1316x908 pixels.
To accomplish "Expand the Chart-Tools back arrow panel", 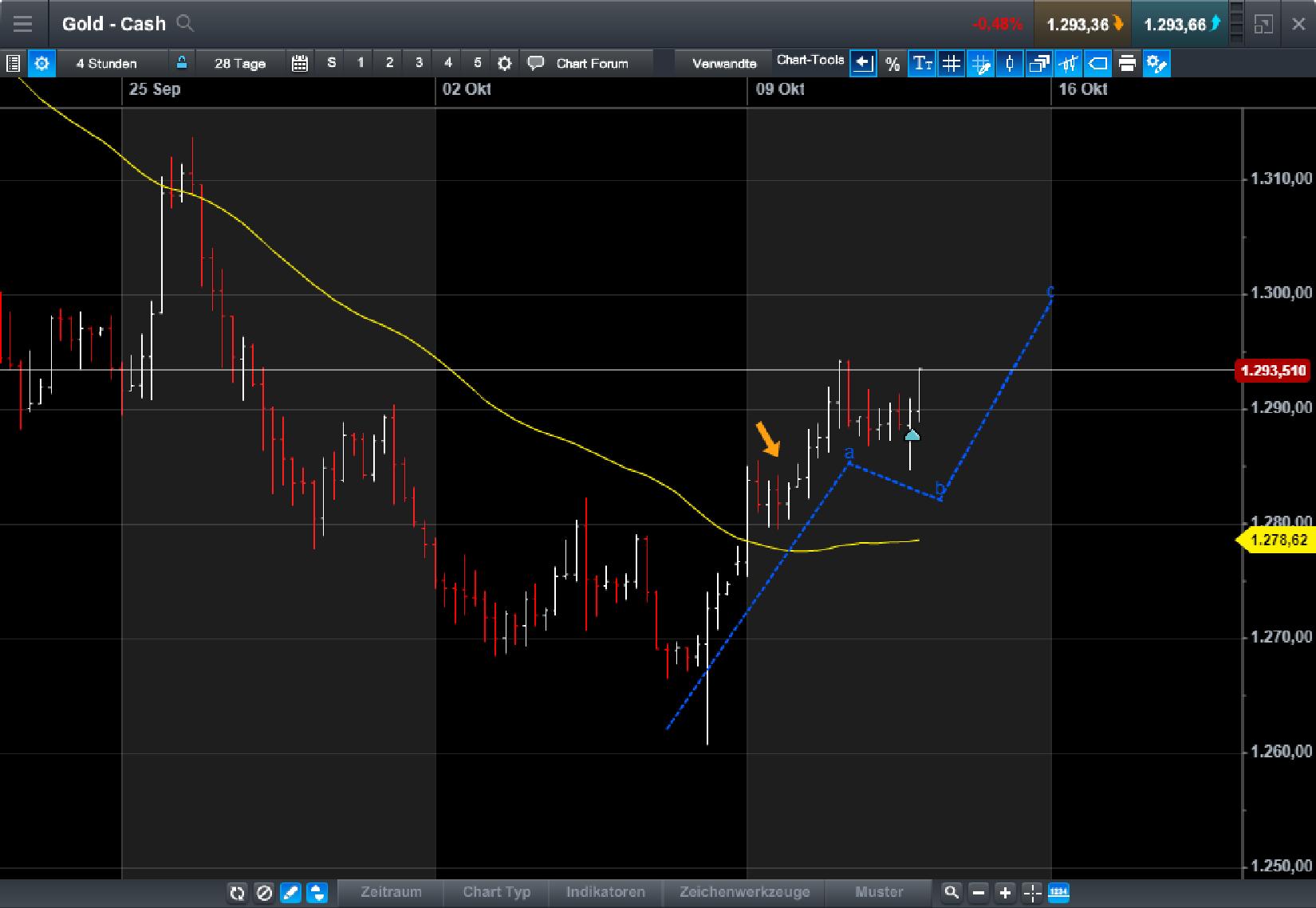I will (x=863, y=64).
